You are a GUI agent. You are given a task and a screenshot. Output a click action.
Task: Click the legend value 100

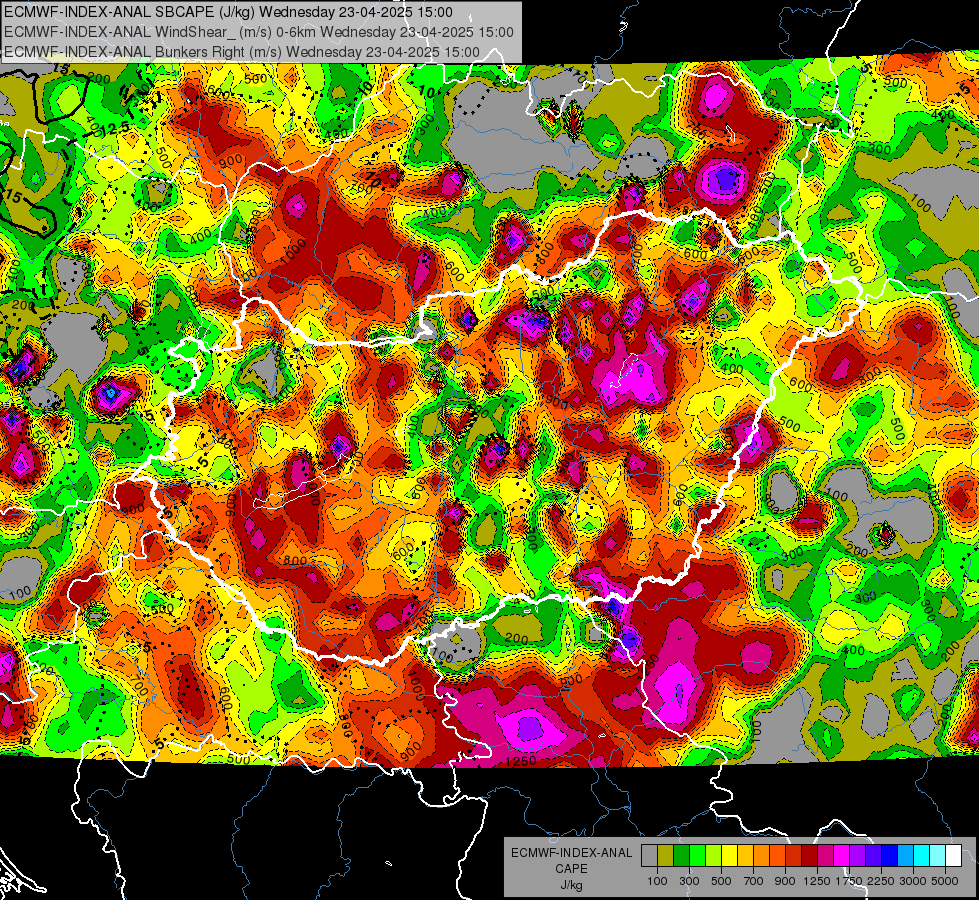click(x=657, y=881)
